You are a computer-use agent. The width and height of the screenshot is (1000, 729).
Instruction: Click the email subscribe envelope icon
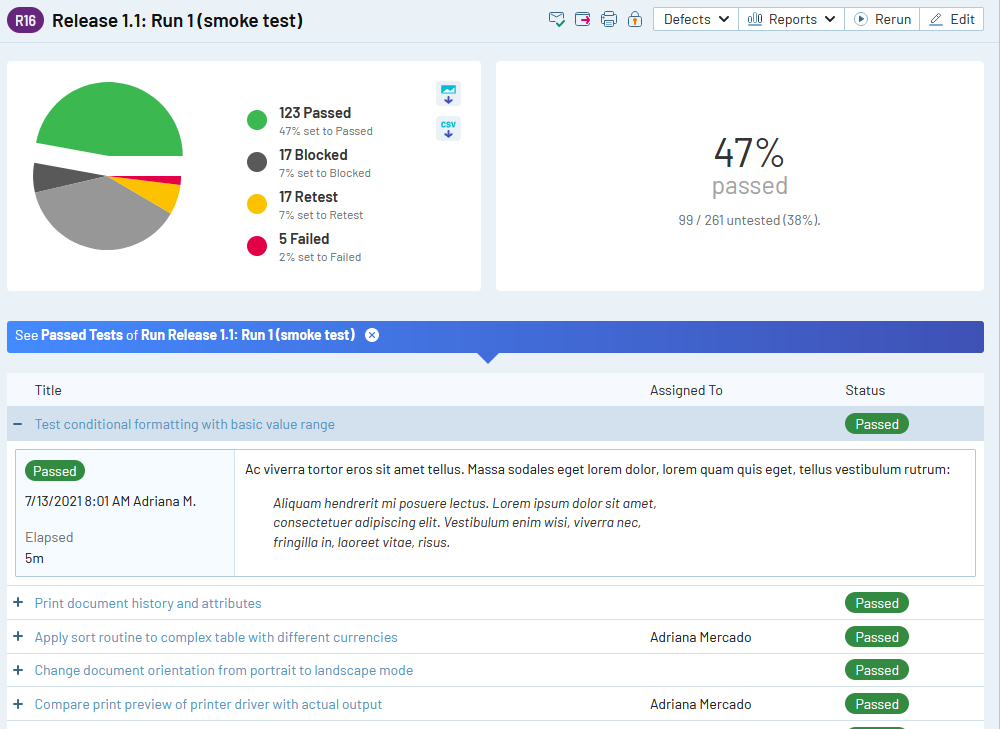557,20
